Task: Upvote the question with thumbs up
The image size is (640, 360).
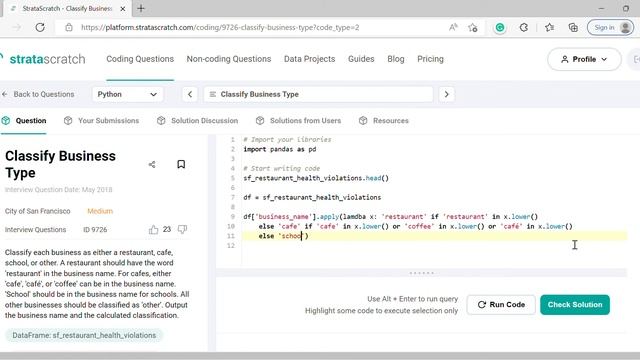Action: [x=153, y=230]
